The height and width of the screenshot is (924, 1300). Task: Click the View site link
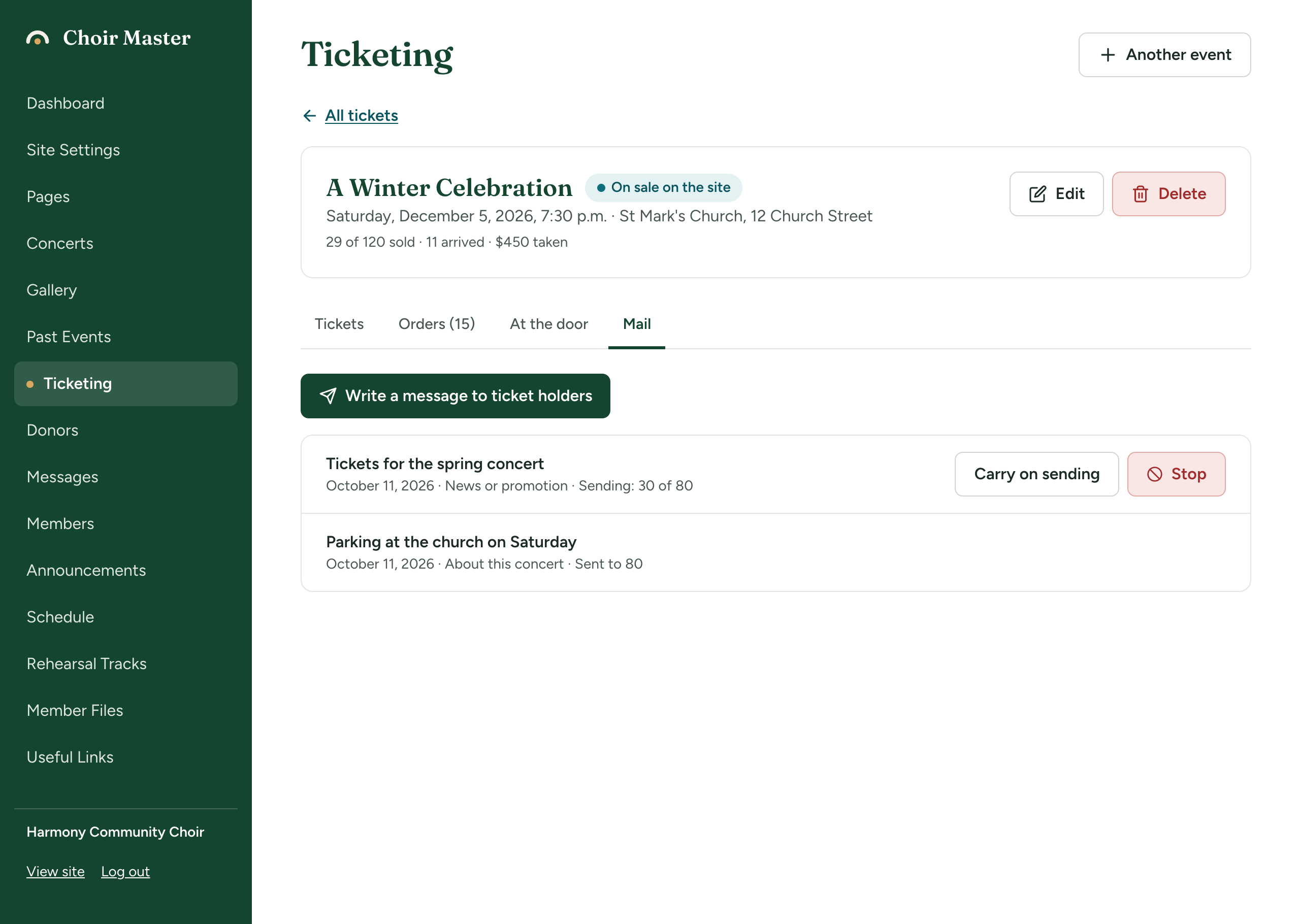[x=56, y=872]
